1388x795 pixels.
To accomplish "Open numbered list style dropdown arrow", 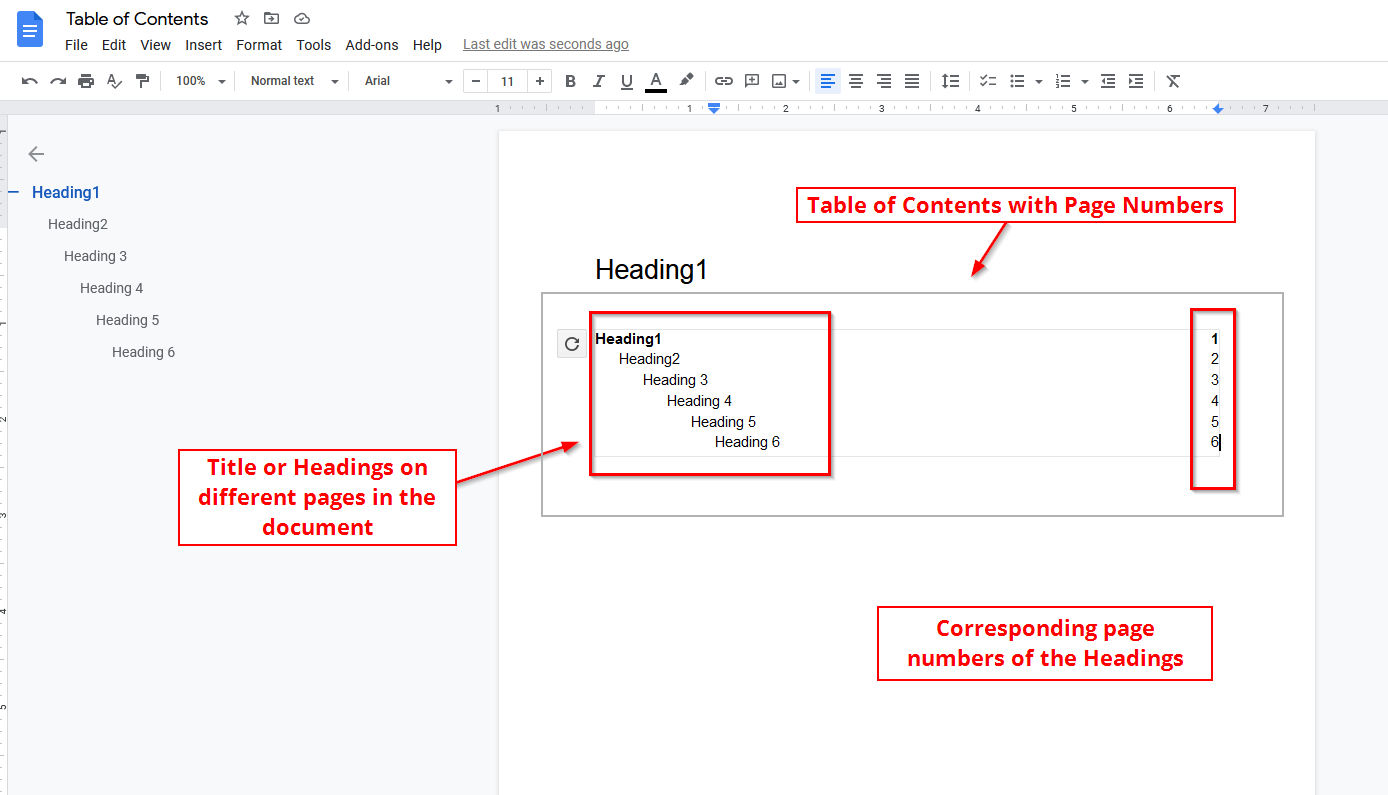I will pyautogui.click(x=1085, y=81).
